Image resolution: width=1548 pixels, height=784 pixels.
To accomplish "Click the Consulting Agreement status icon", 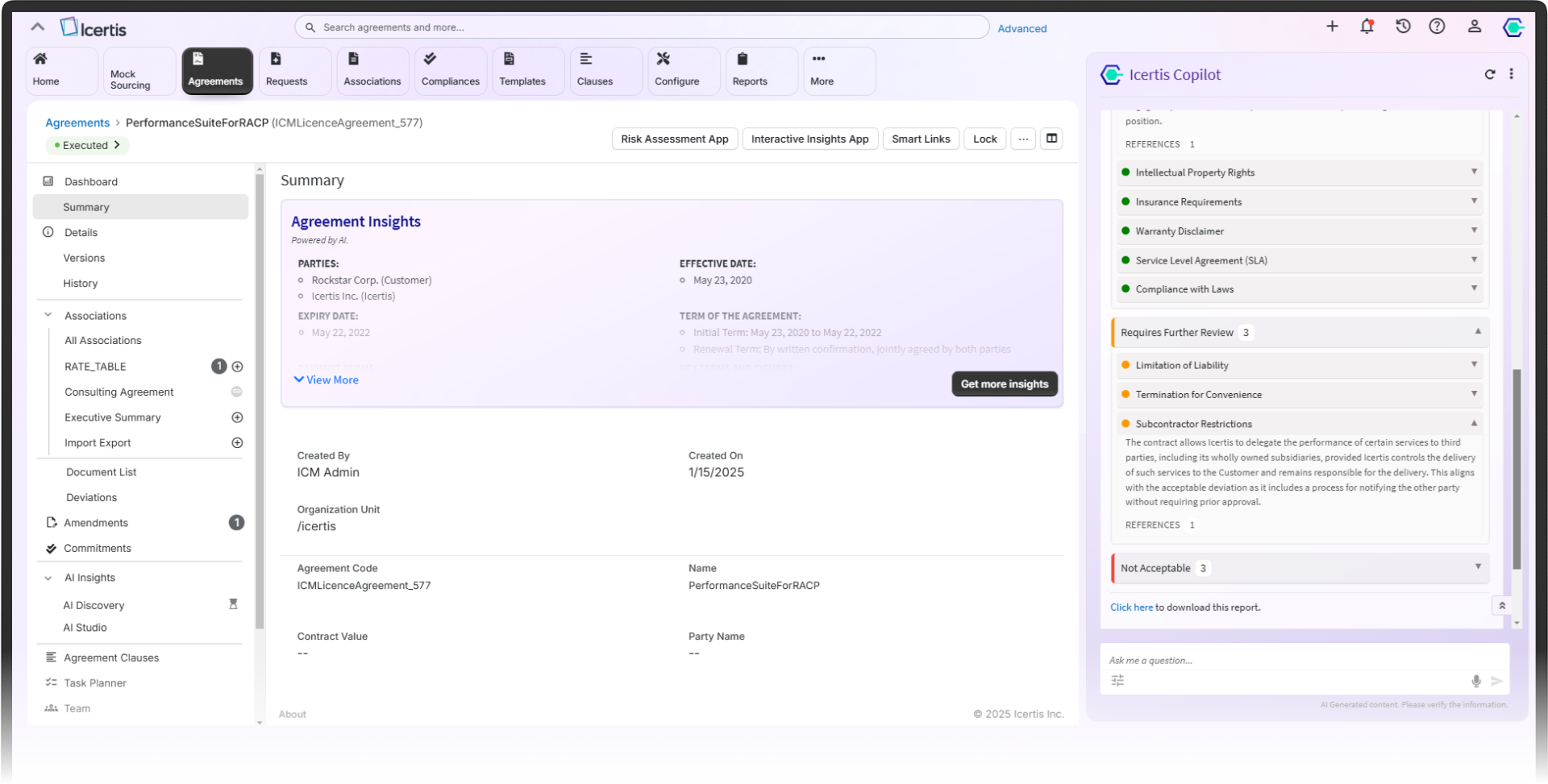I will click(x=237, y=392).
